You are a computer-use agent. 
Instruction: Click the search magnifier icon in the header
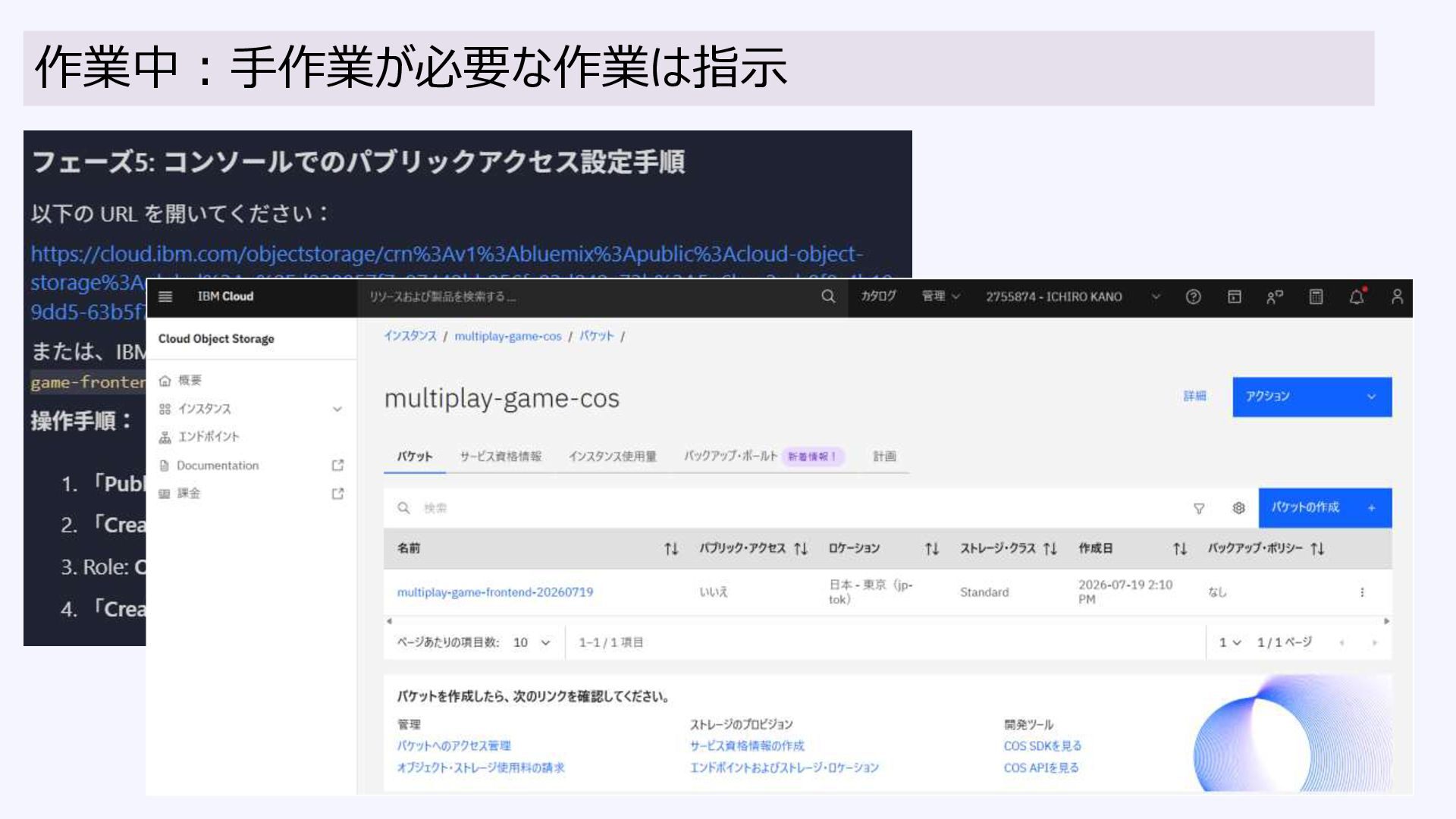[828, 297]
